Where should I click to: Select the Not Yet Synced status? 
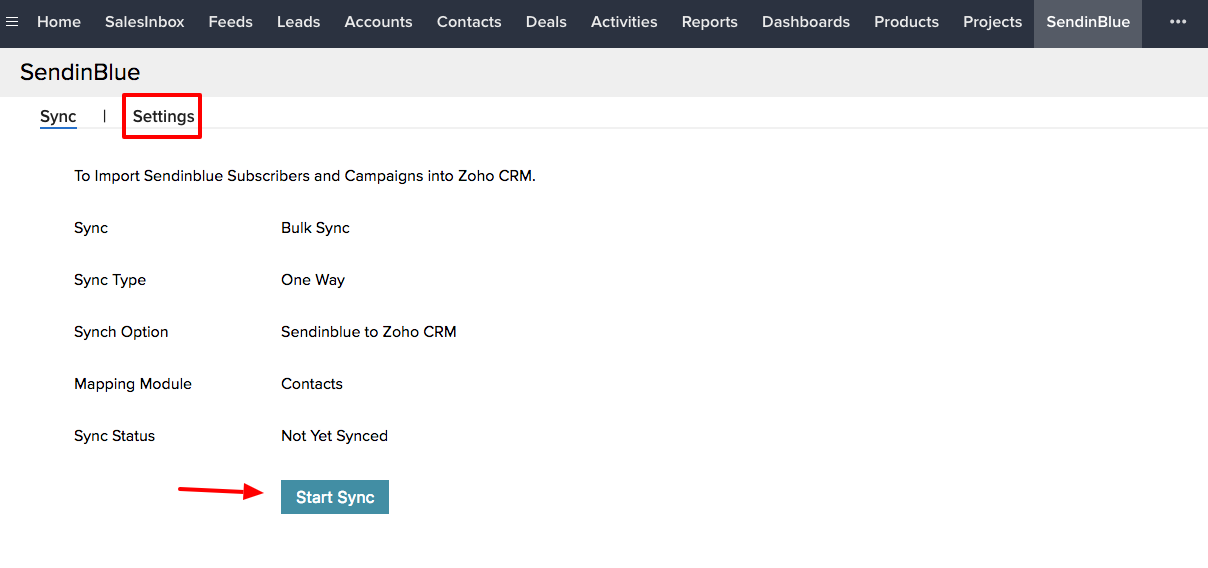point(334,436)
